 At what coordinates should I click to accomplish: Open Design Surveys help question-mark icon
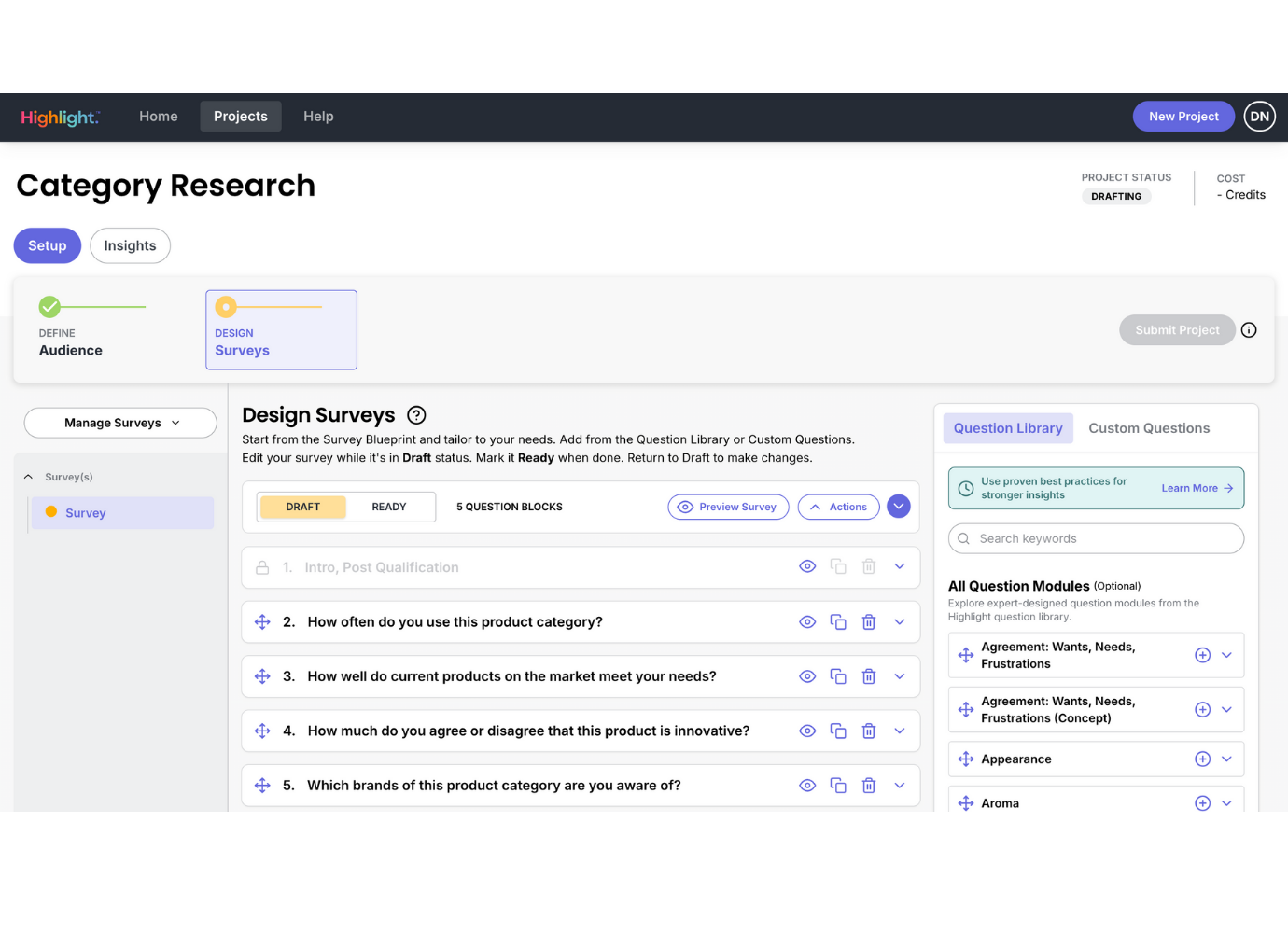coord(416,415)
